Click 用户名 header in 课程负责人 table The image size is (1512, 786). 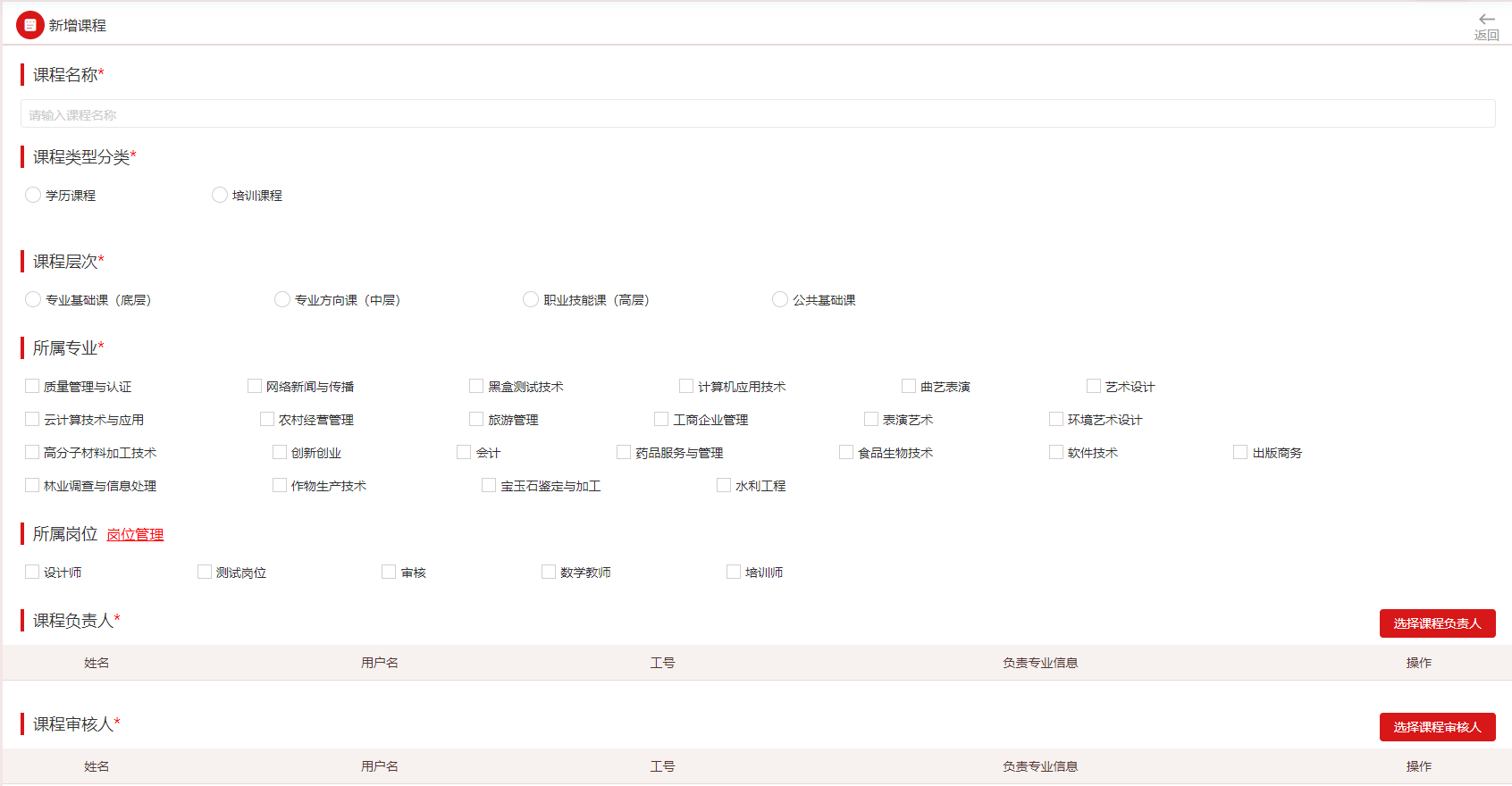[380, 663]
